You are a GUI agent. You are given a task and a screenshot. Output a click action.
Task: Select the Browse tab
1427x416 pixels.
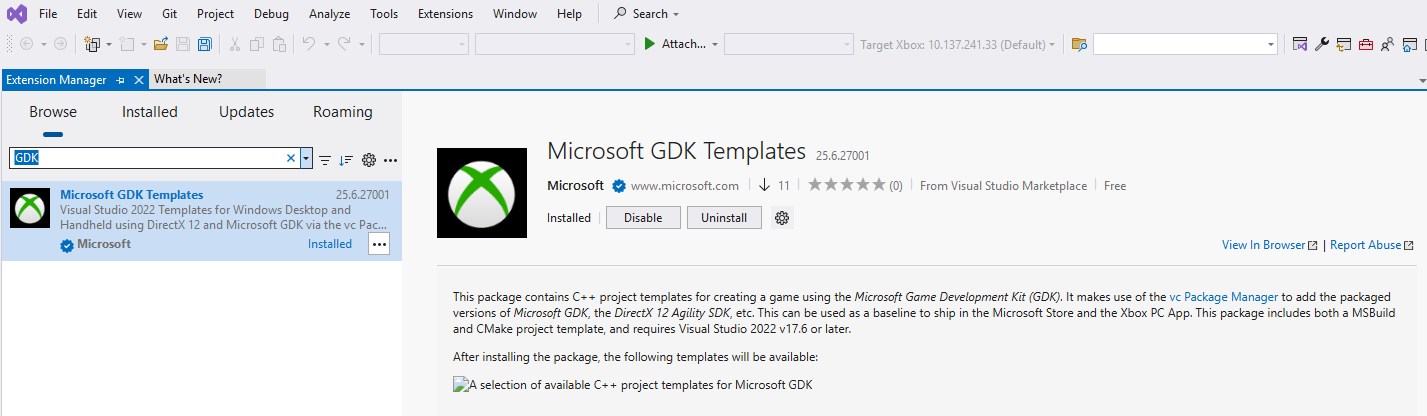[x=53, y=112]
